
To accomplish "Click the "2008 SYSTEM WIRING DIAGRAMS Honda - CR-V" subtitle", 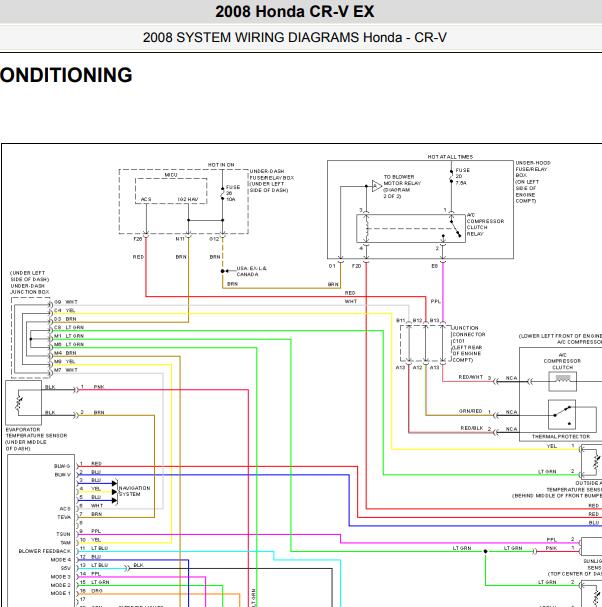I will (295, 38).
